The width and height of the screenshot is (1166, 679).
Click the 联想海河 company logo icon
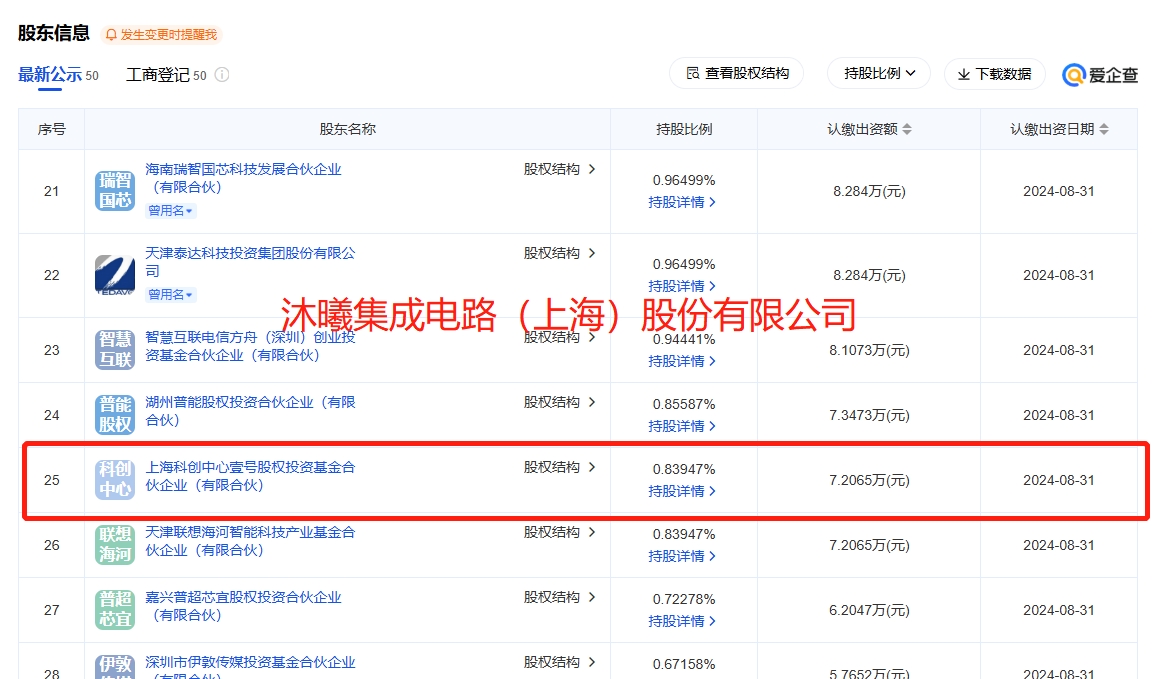click(x=115, y=545)
